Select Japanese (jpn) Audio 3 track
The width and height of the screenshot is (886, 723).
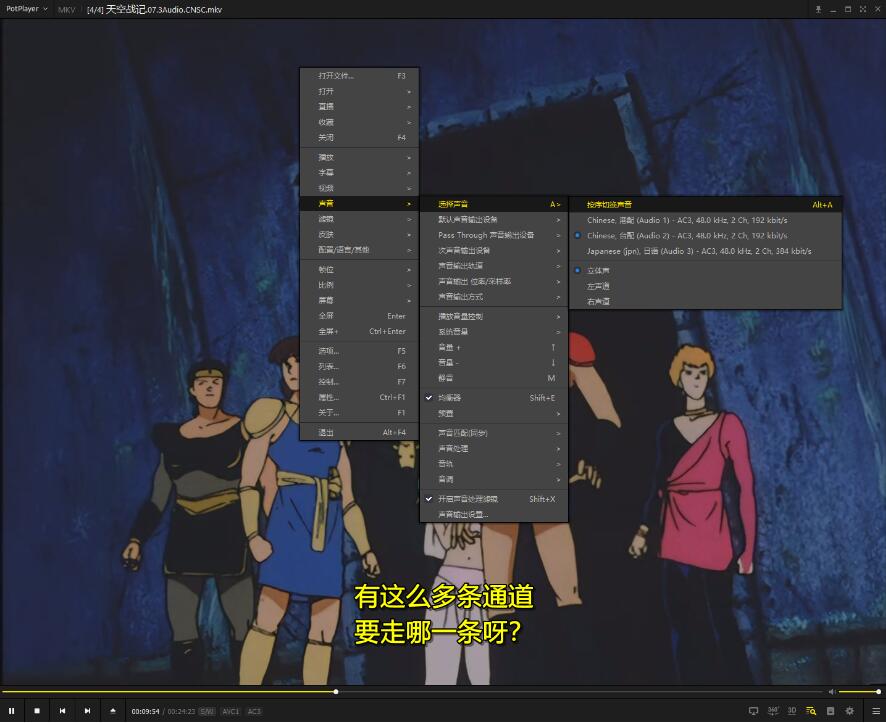[x=699, y=251]
